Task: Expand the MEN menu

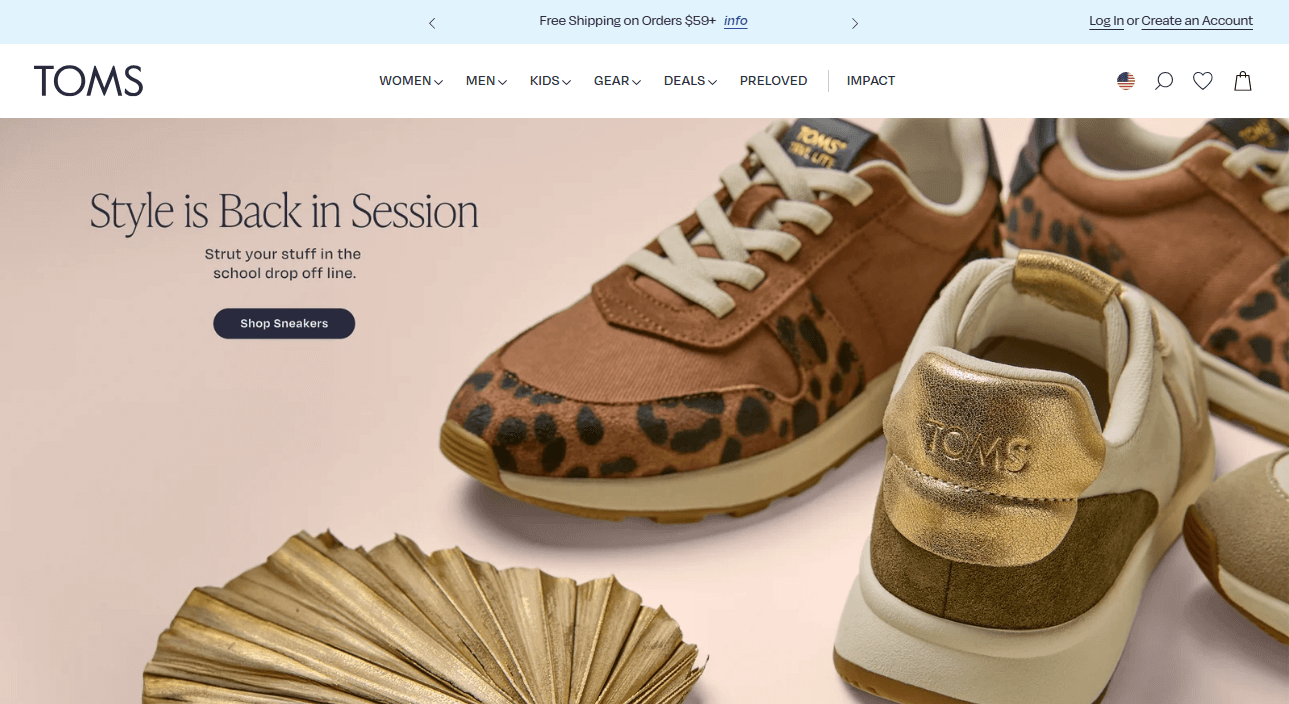Action: pos(487,81)
